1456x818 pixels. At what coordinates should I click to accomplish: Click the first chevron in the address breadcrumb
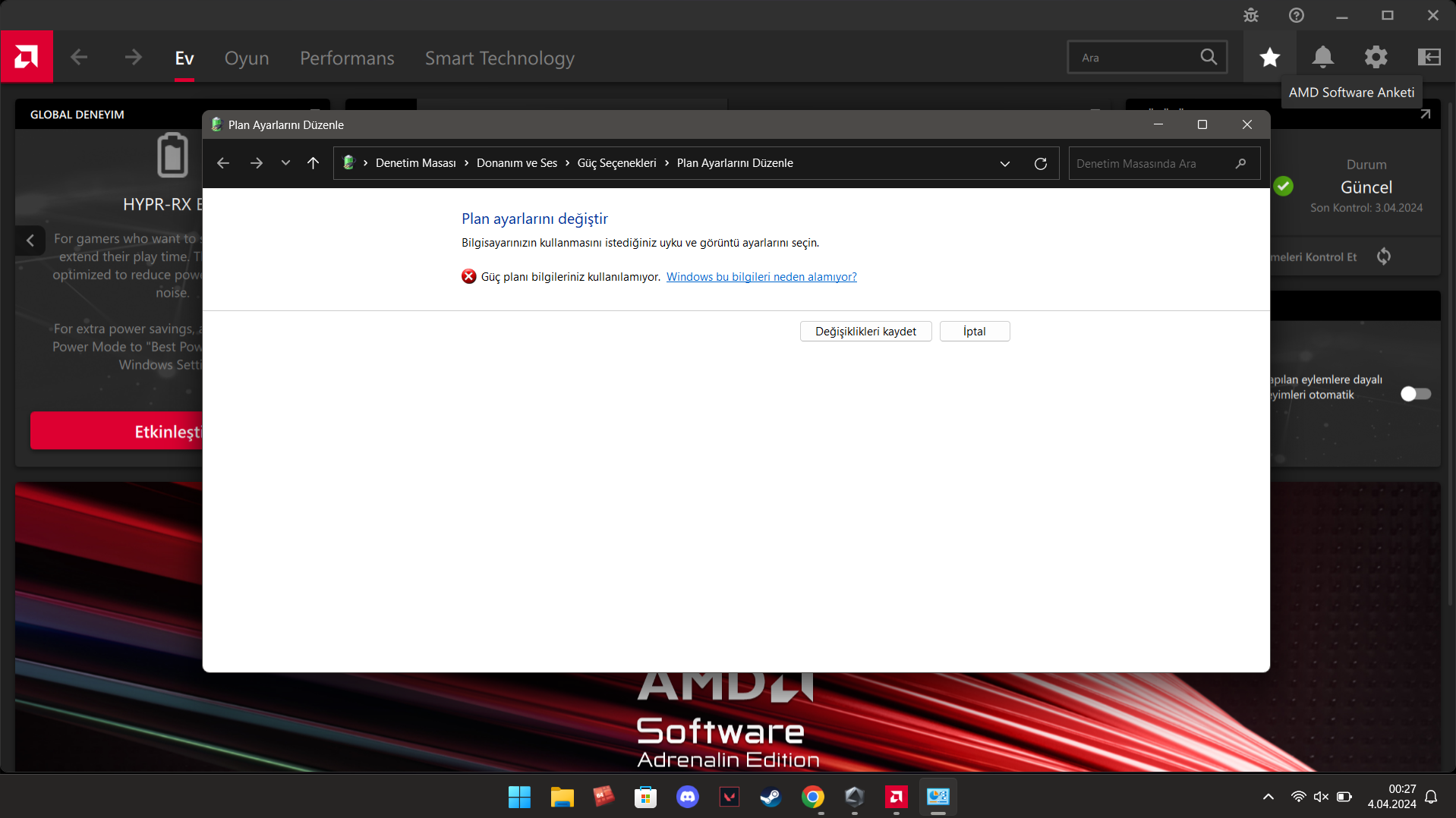(x=366, y=163)
